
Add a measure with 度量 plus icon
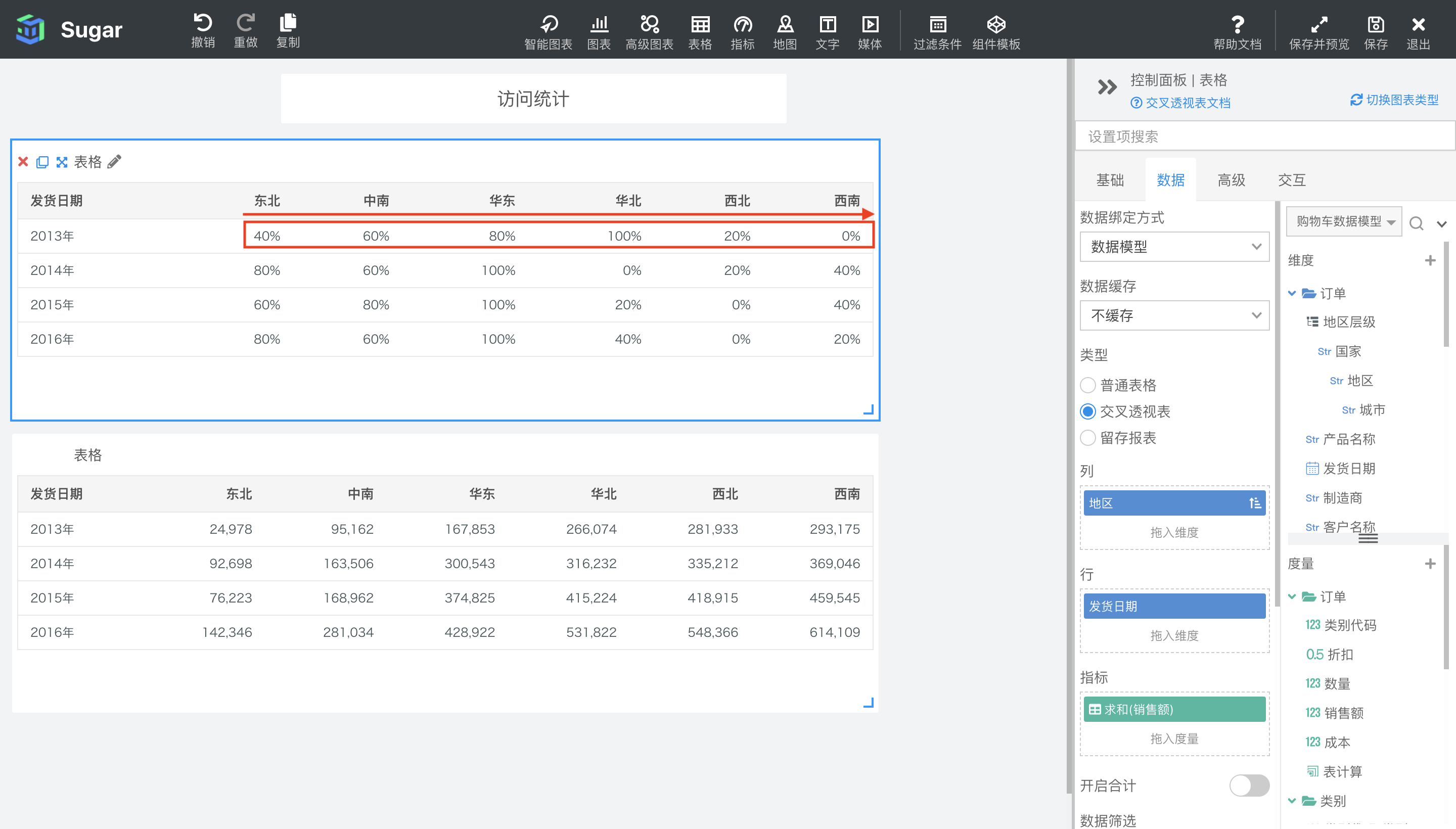click(1430, 564)
